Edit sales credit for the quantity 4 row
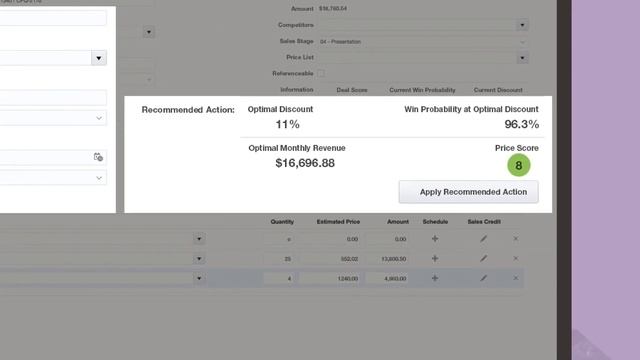The height and width of the screenshot is (360, 640). pyautogui.click(x=484, y=278)
